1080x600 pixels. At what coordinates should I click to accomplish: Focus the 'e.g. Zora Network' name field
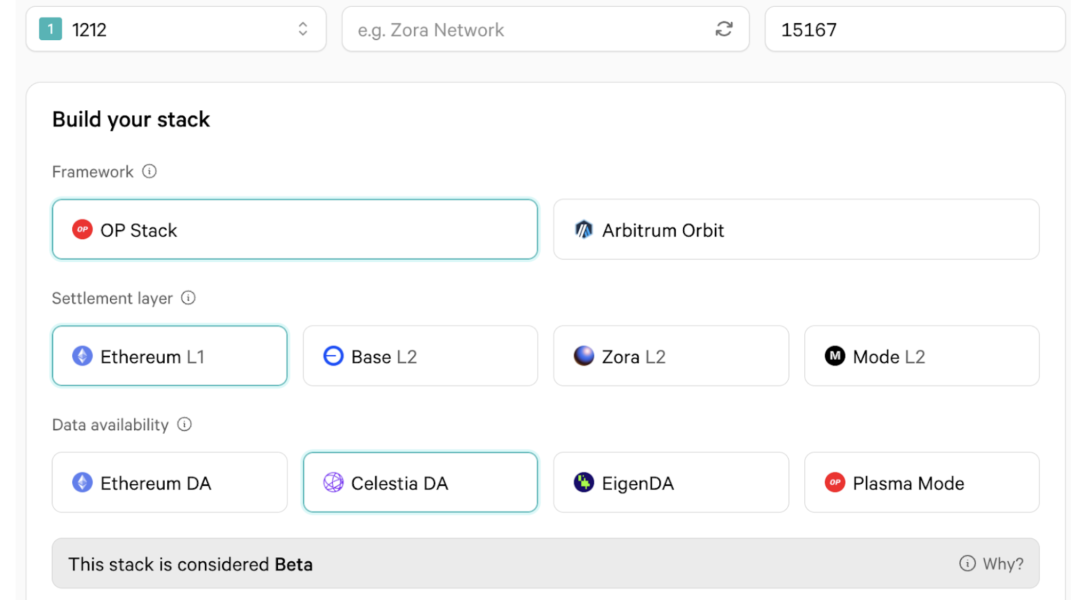[545, 29]
